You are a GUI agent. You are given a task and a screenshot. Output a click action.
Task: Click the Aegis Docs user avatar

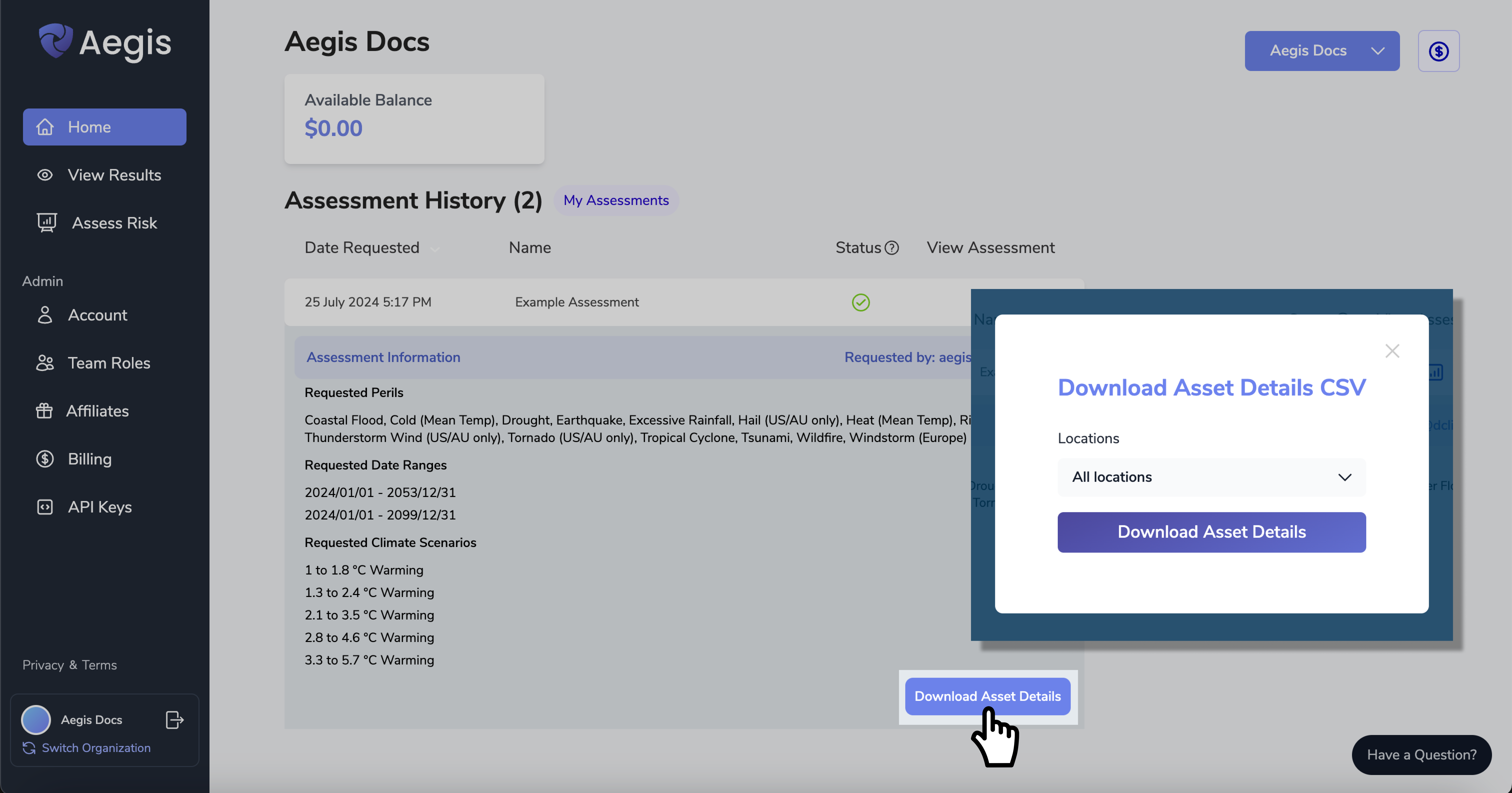click(x=36, y=720)
